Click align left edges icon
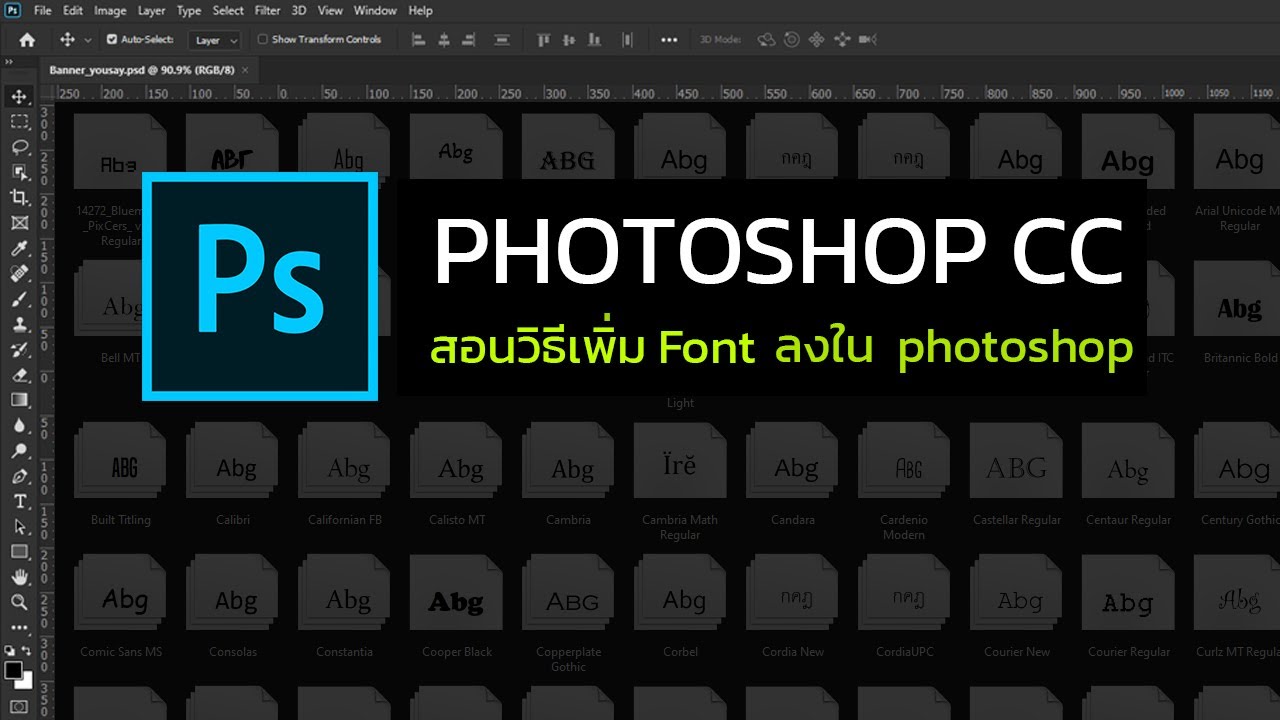1280x720 pixels. (419, 40)
